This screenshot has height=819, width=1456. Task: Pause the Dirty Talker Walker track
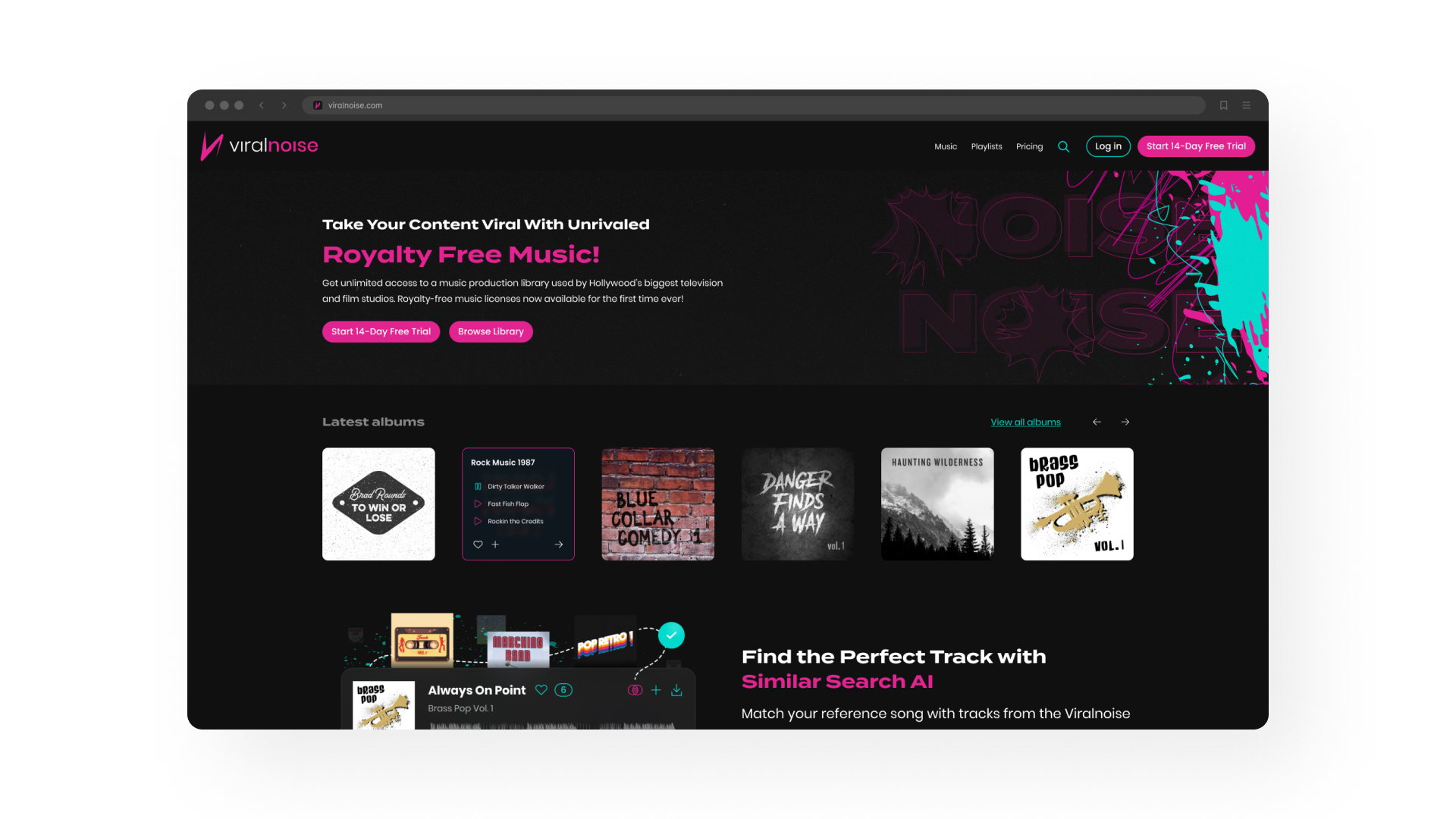pyautogui.click(x=478, y=486)
